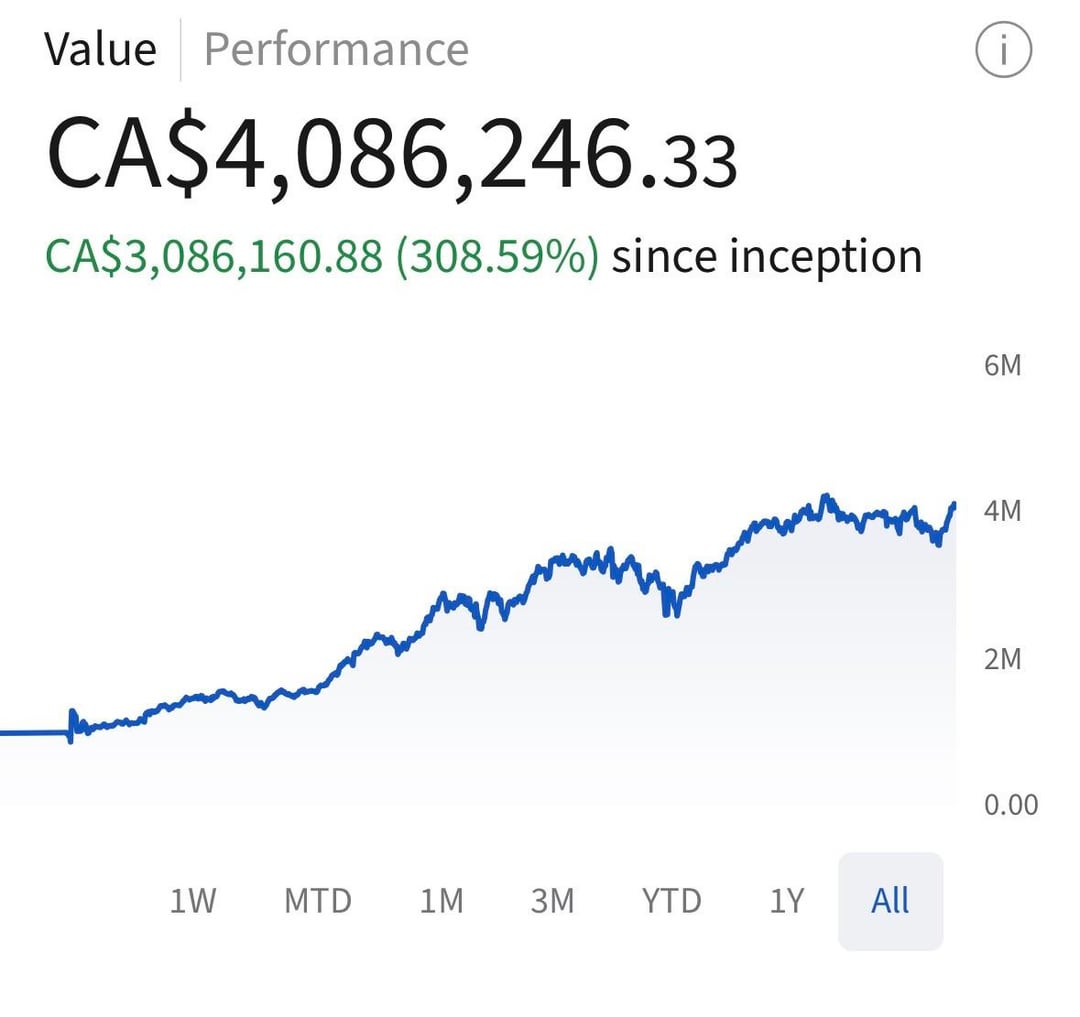The height and width of the screenshot is (1017, 1080).
Task: Click the 4M y-axis label
Action: point(1003,511)
